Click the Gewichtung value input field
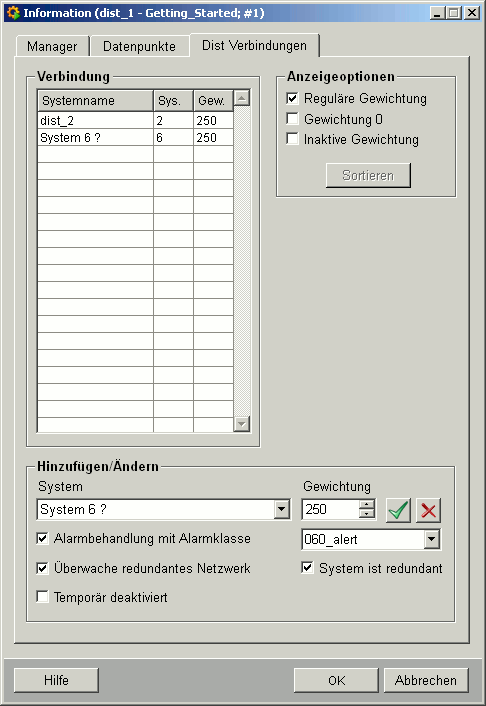This screenshot has width=486, height=706. coord(331,509)
